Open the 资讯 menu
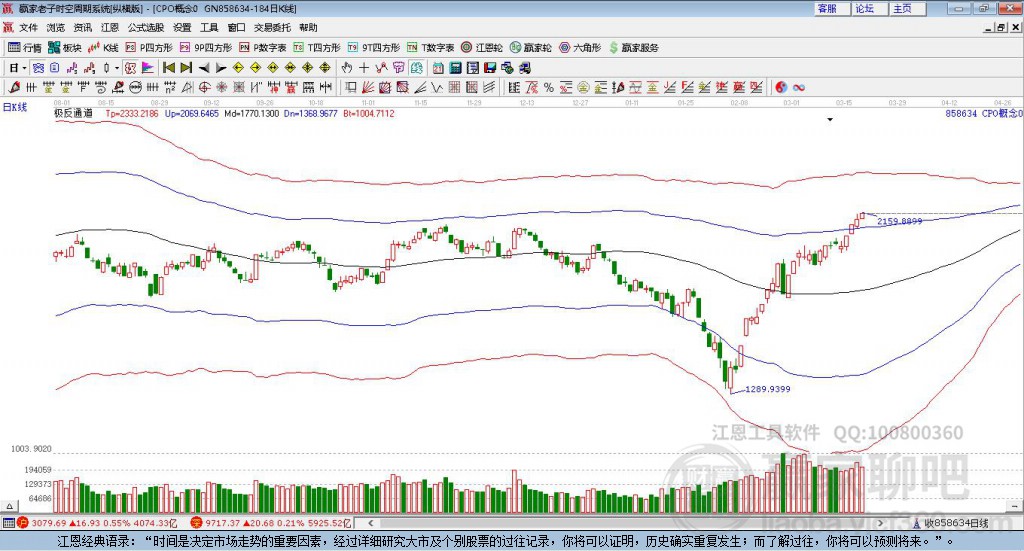 click(x=82, y=27)
